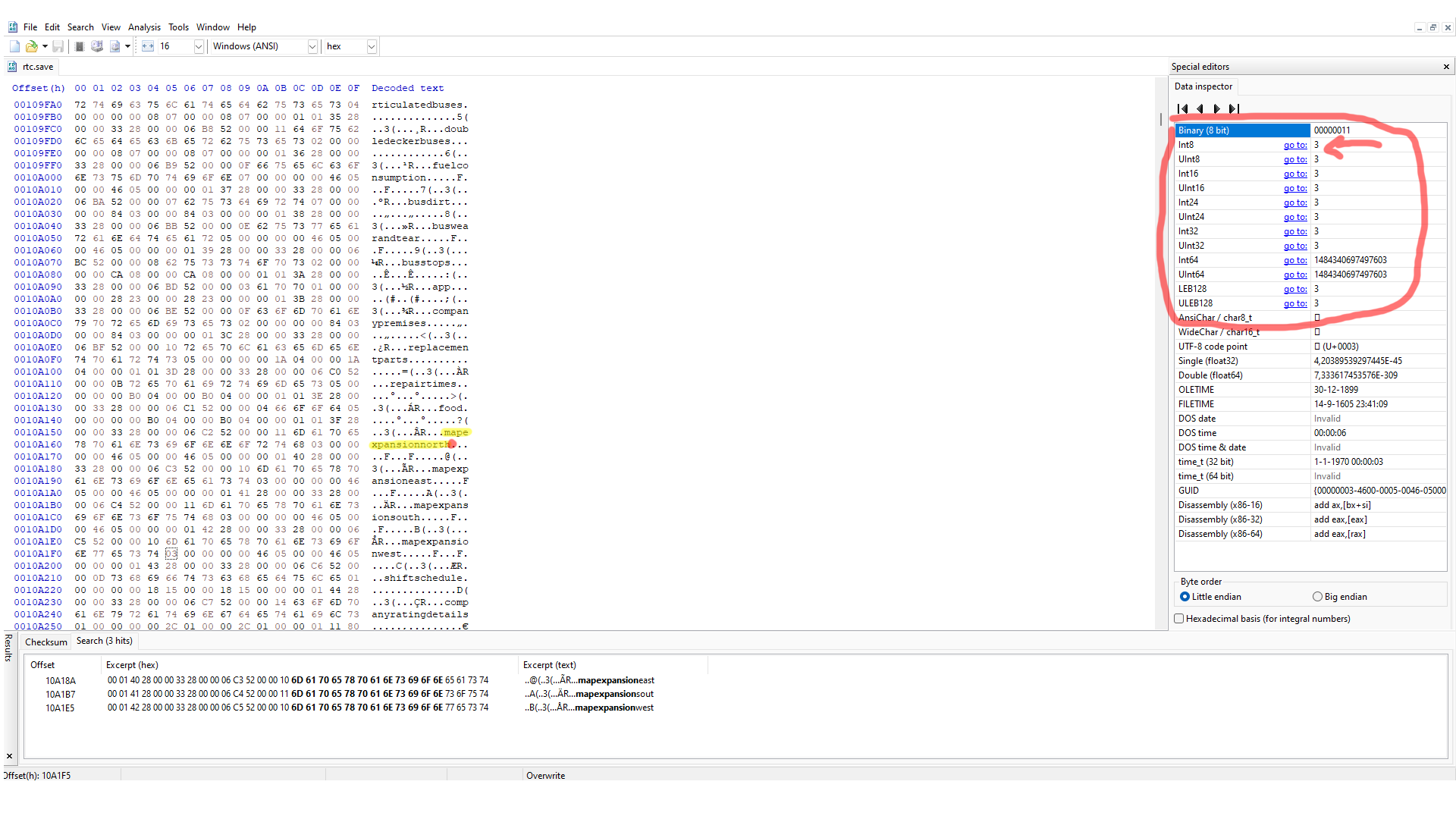The width and height of the screenshot is (1456, 819).
Task: Jump to last byte in Data inspector
Action: click(x=1234, y=108)
